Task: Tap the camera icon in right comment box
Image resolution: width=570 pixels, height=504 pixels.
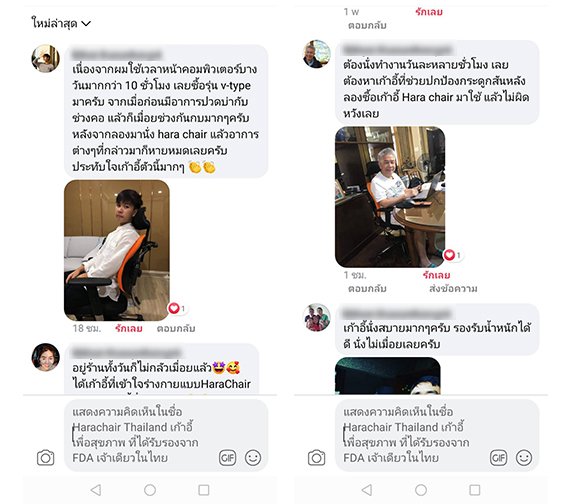Action: 317,458
